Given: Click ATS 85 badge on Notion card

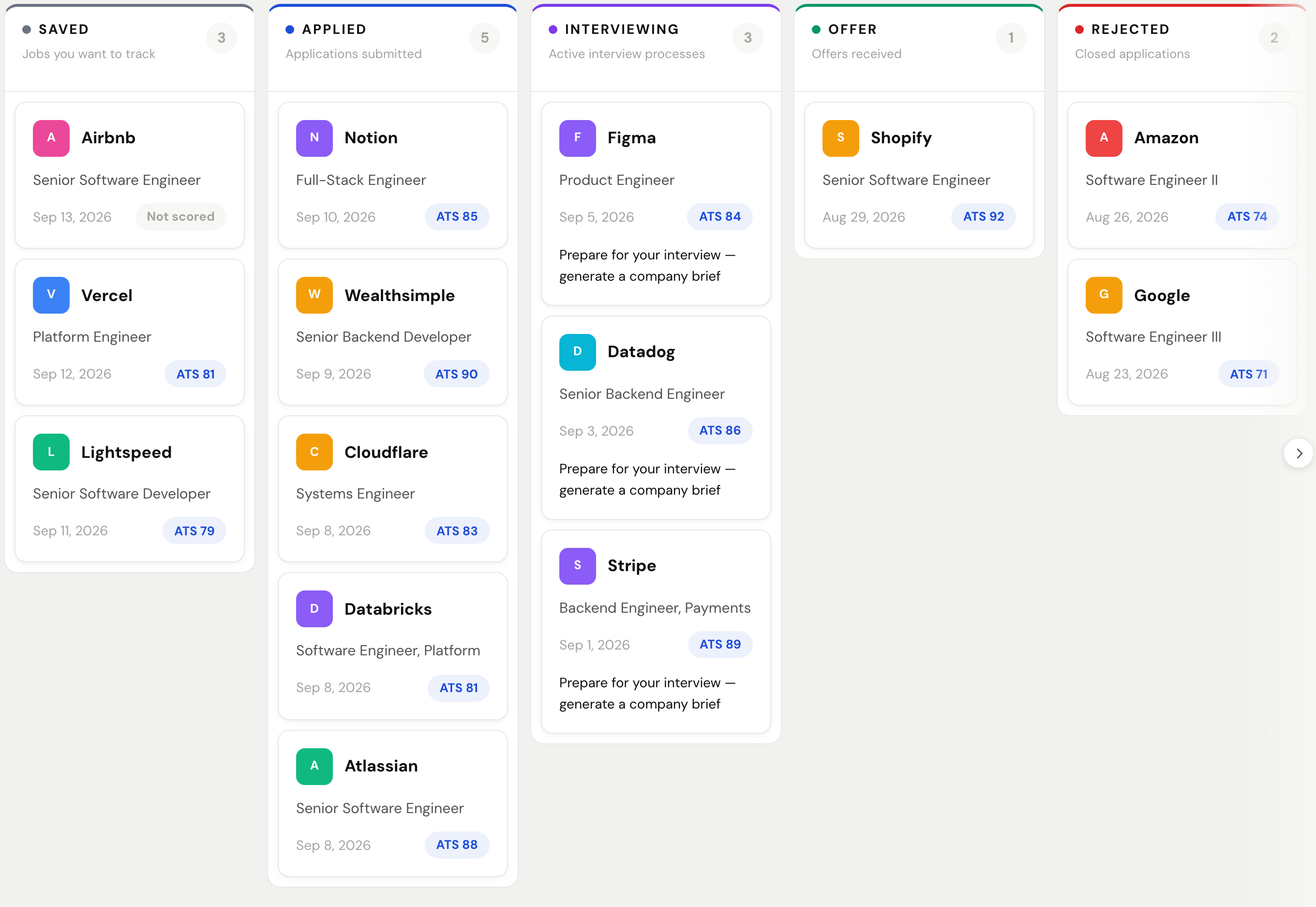Looking at the screenshot, I should tap(457, 216).
